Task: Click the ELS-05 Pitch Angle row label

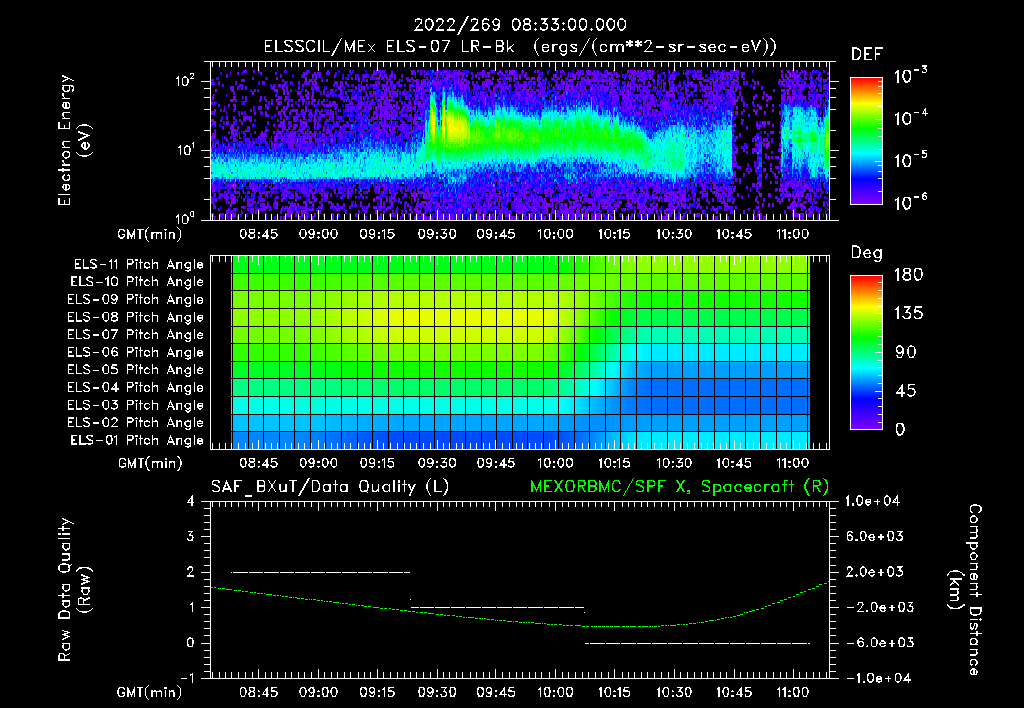Action: point(135,370)
